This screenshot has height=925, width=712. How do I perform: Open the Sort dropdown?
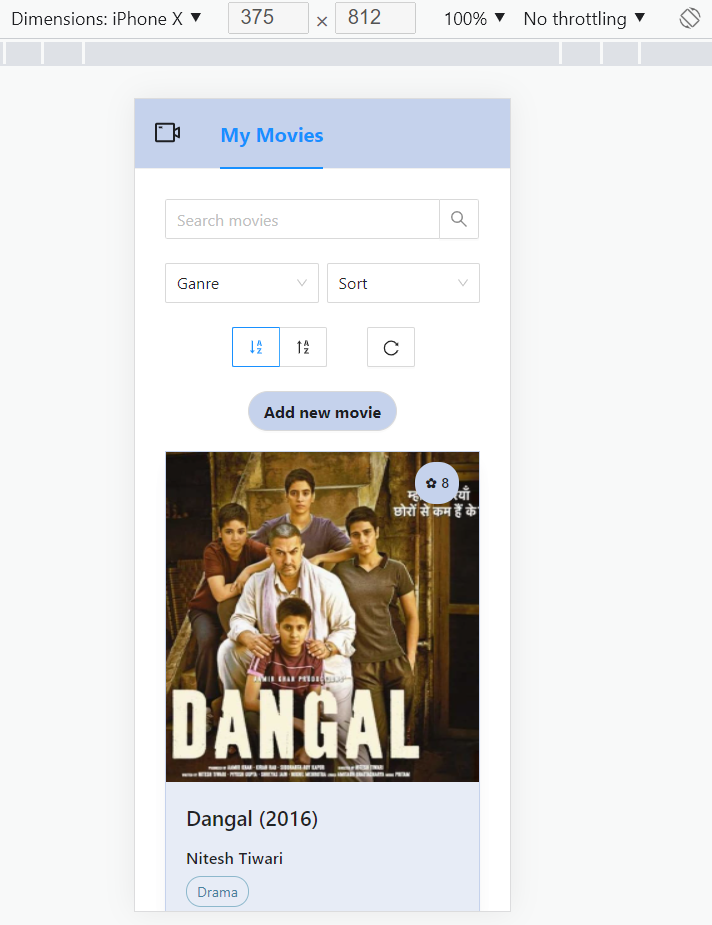click(403, 283)
